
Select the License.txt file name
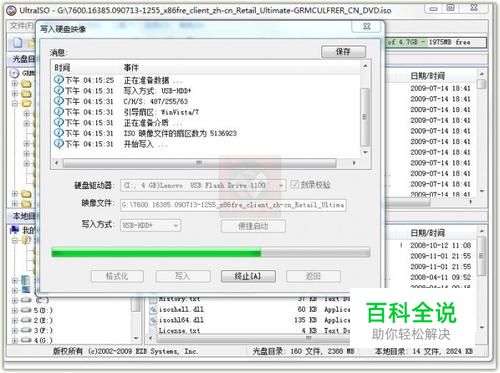click(x=179, y=331)
